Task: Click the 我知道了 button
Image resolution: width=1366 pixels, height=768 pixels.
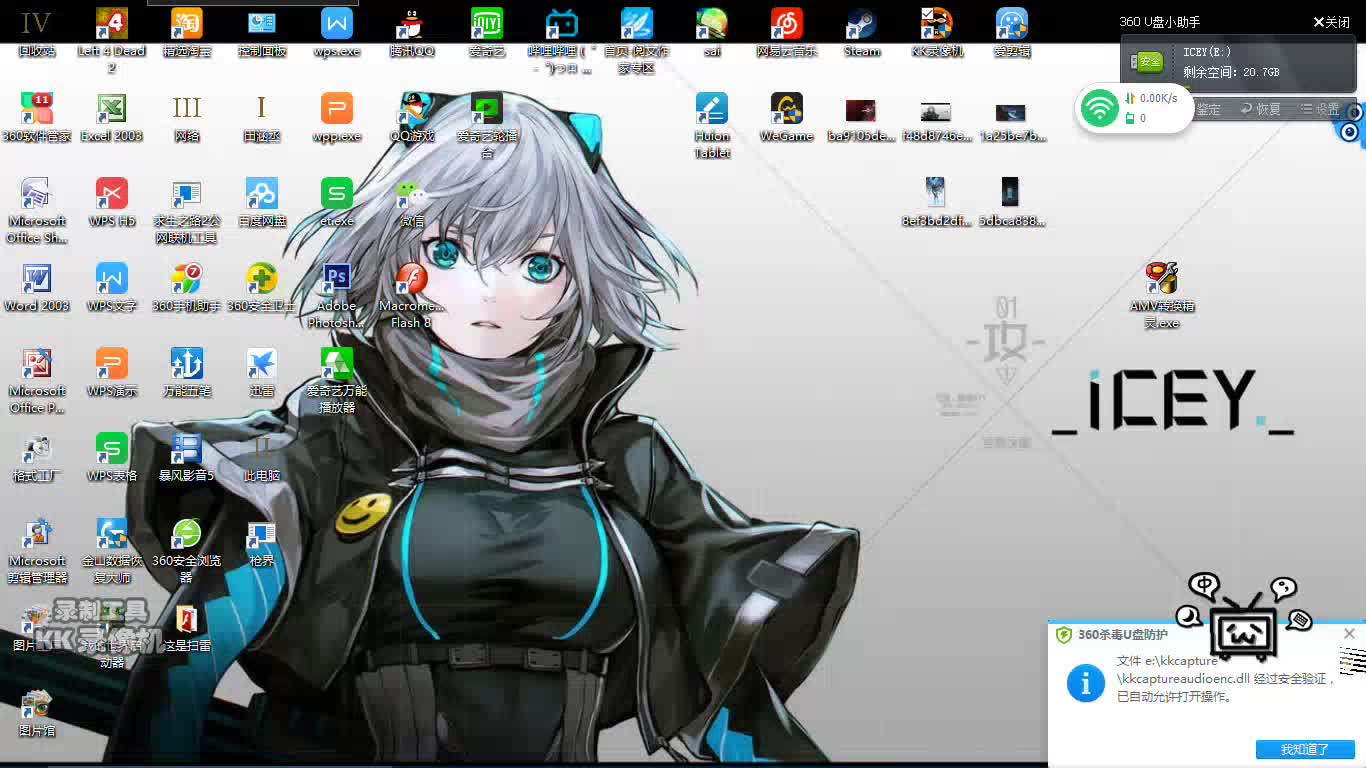Action: click(1305, 749)
